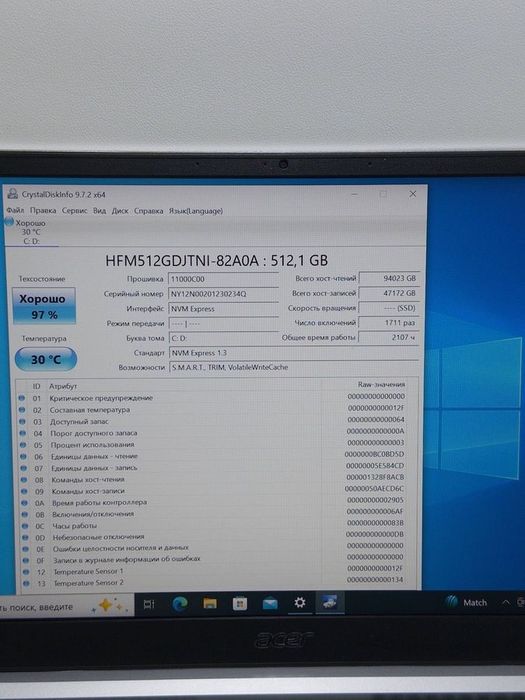Click the Raw-значения column header
The height and width of the screenshot is (700, 525).
coord(381,384)
